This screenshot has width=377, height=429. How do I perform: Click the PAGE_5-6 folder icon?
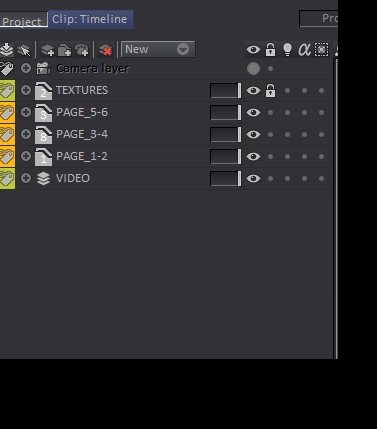click(43, 113)
